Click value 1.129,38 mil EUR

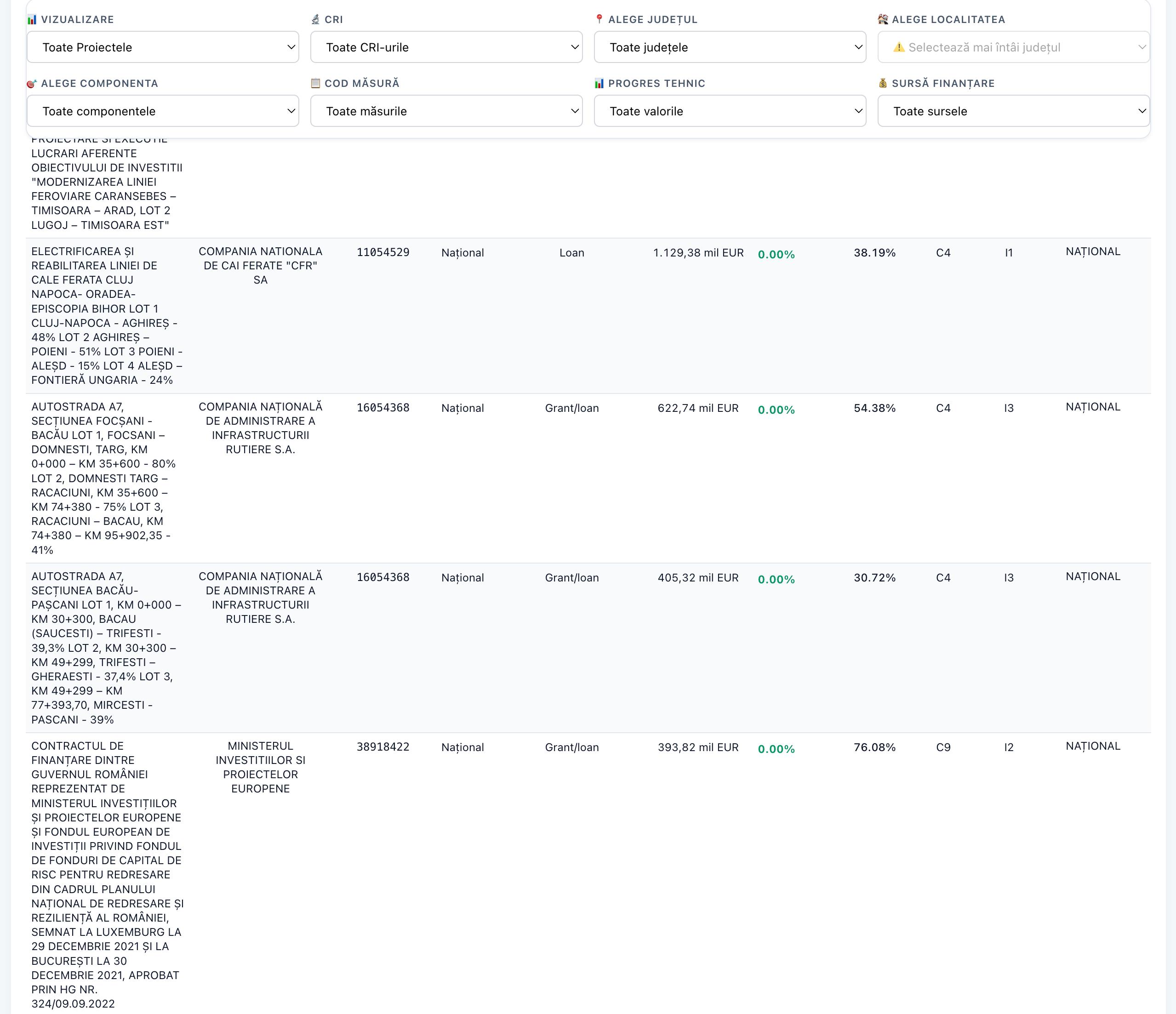pyautogui.click(x=698, y=252)
